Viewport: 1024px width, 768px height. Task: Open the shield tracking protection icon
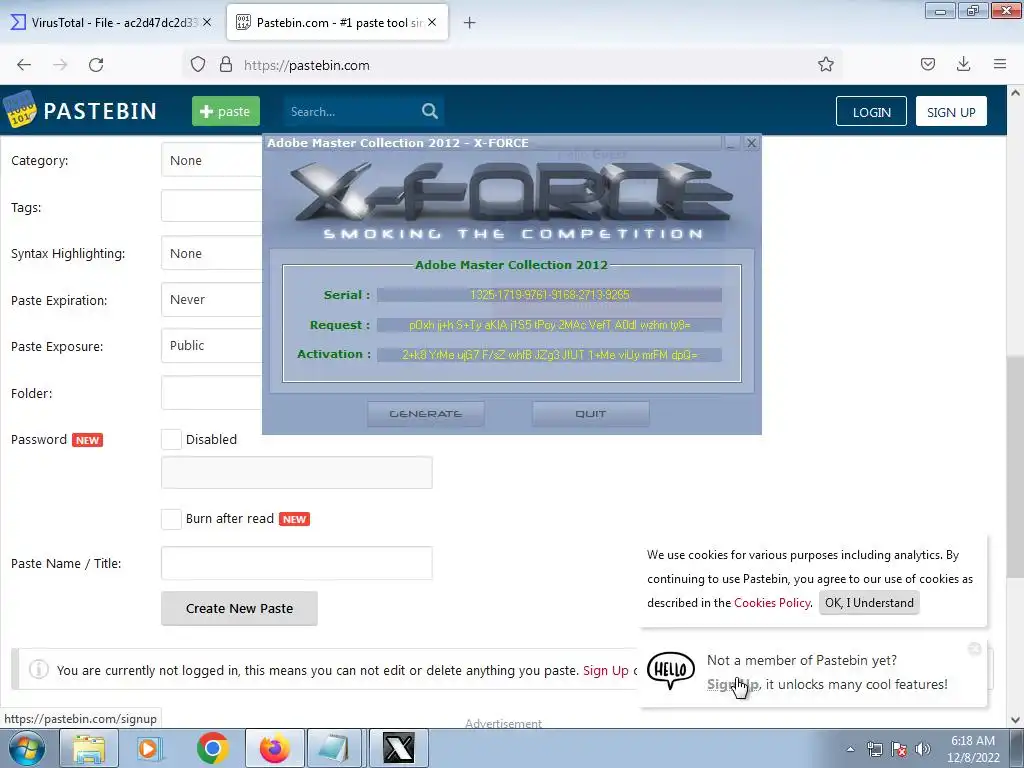click(x=198, y=65)
